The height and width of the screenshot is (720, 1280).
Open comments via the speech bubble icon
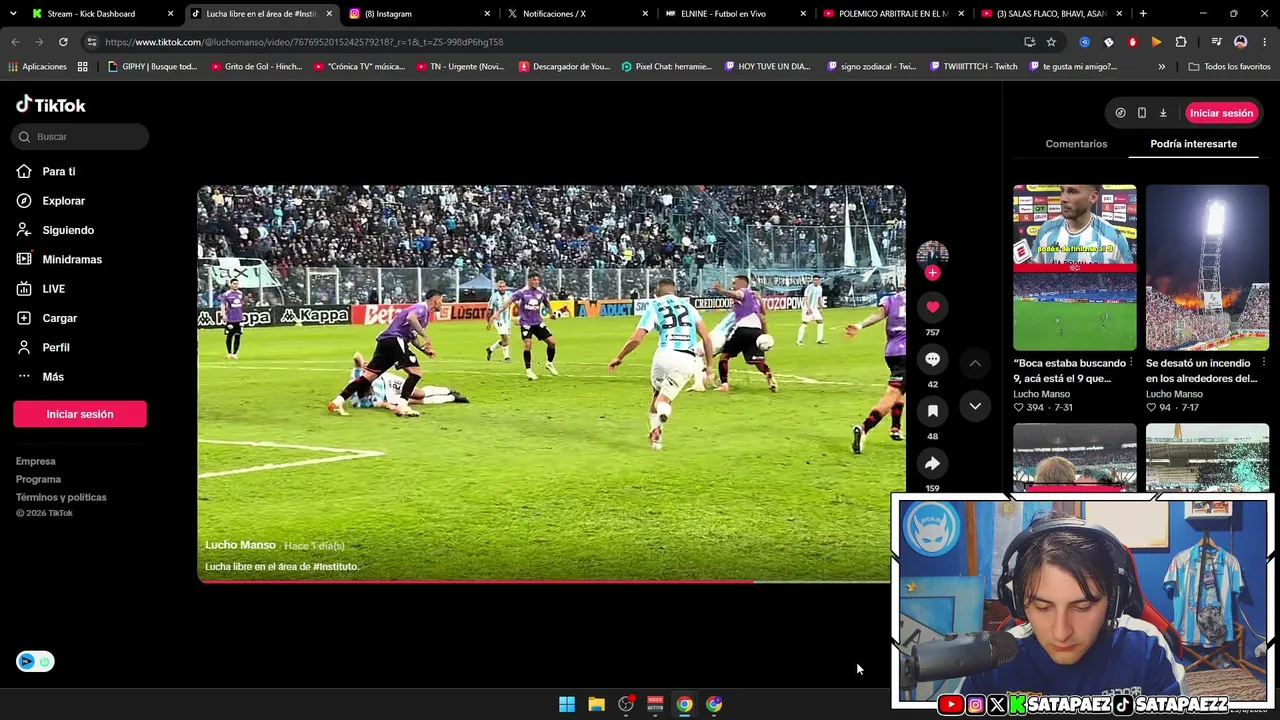[932, 359]
